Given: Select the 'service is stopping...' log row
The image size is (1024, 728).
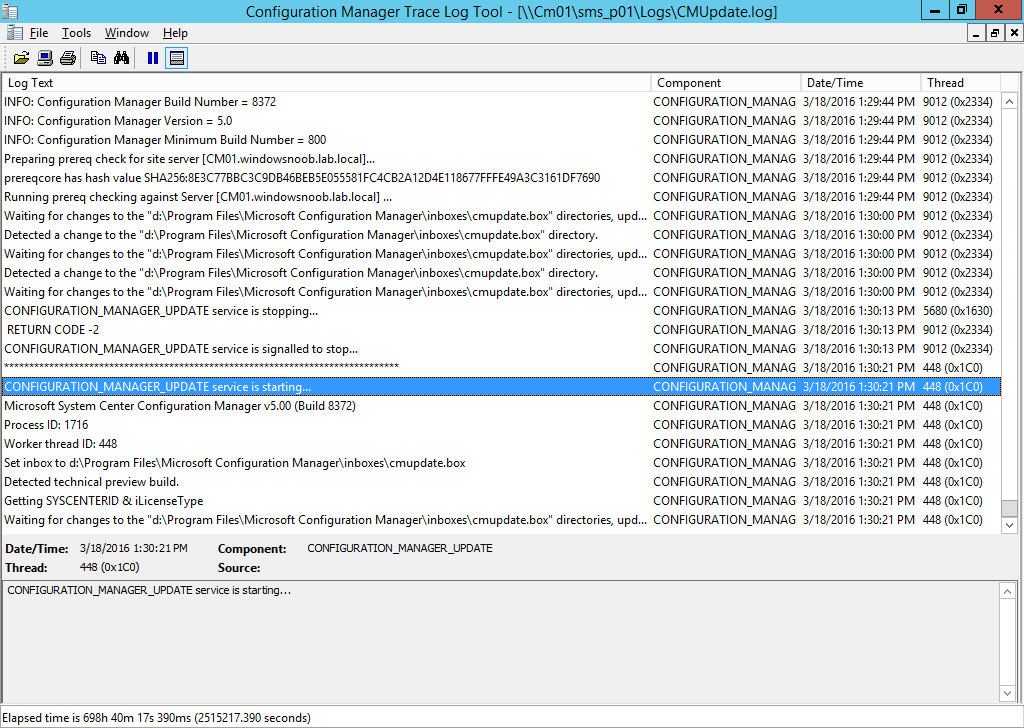Looking at the screenshot, I should click(x=501, y=311).
